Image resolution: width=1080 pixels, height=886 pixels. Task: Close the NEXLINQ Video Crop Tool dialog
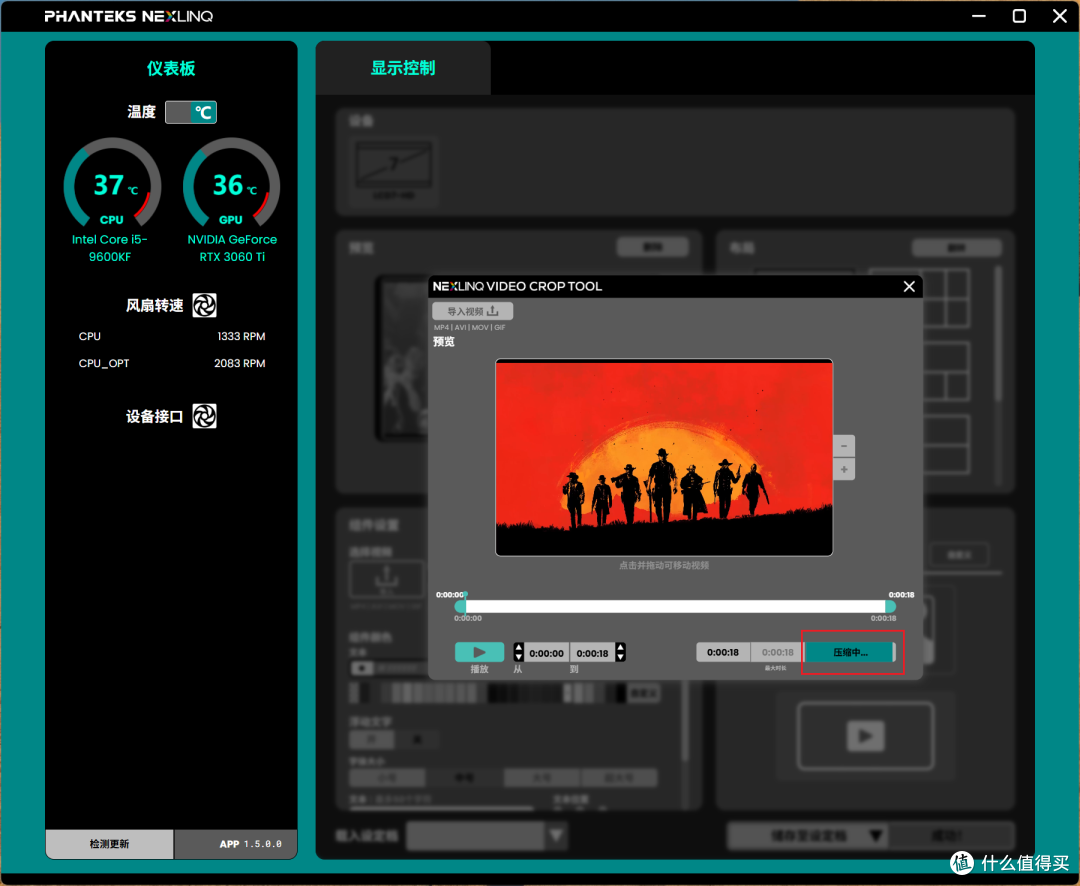click(x=909, y=286)
